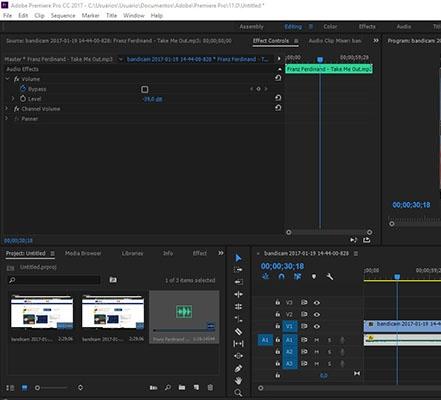Reset the Level parameter value

tap(278, 98)
